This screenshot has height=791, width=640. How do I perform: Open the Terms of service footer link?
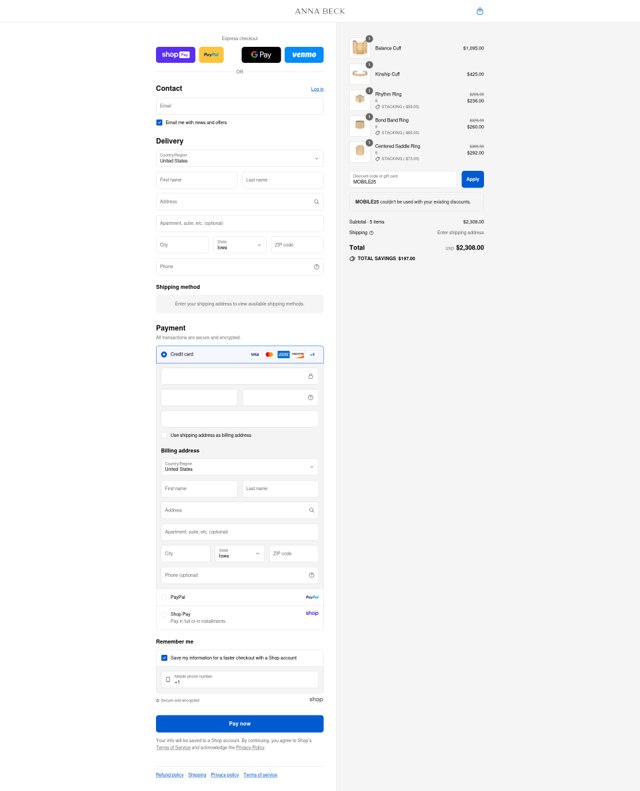point(260,775)
